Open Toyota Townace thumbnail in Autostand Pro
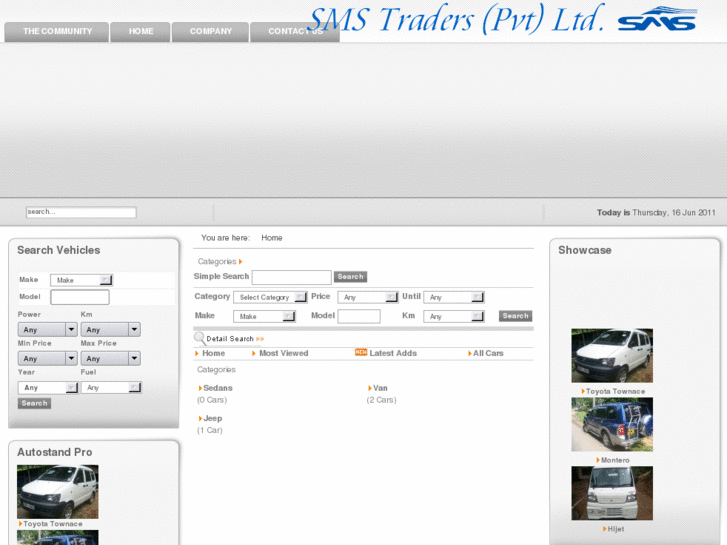The image size is (727, 545). click(57, 492)
